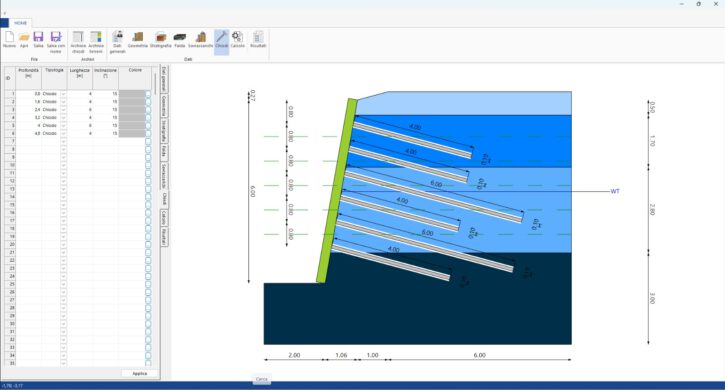Click the gray Colore swatch in row 6
This screenshot has width=725, height=390.
[x=132, y=133]
